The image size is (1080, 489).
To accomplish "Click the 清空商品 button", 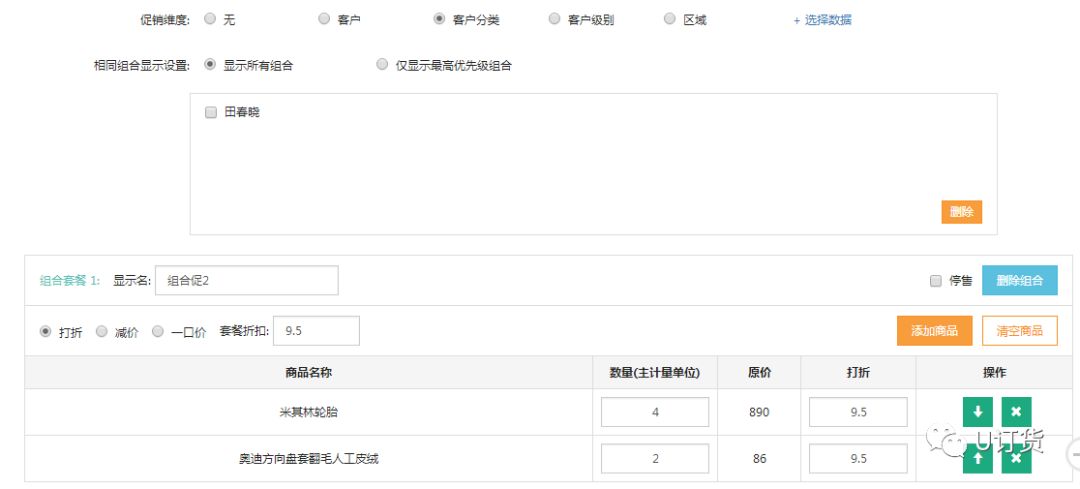I will [x=1019, y=331].
